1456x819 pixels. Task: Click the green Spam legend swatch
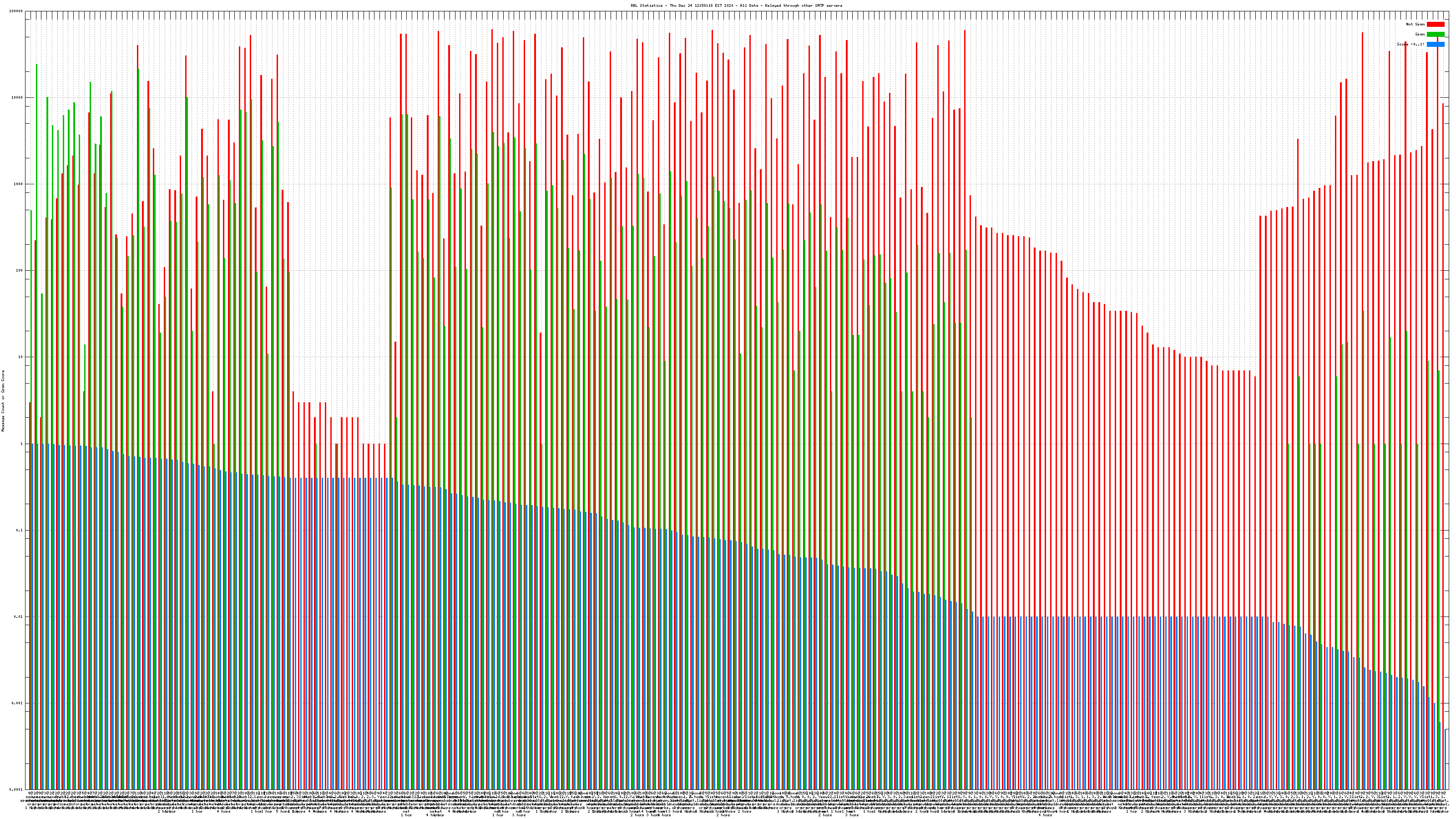coord(1435,35)
